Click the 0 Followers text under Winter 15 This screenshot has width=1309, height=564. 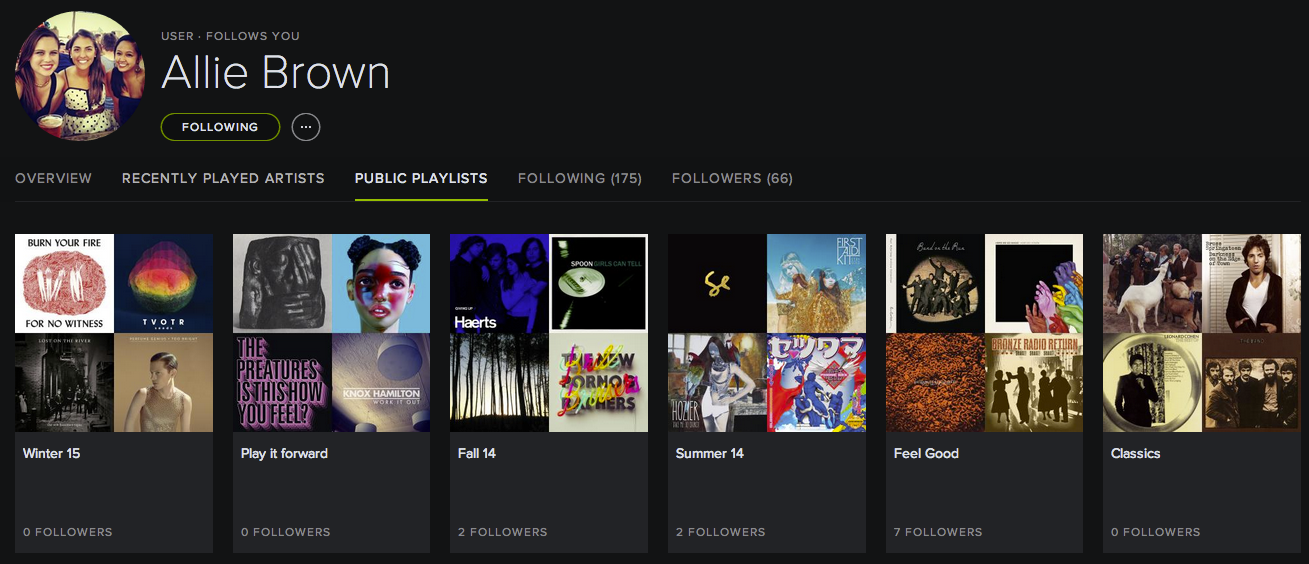tap(68, 532)
